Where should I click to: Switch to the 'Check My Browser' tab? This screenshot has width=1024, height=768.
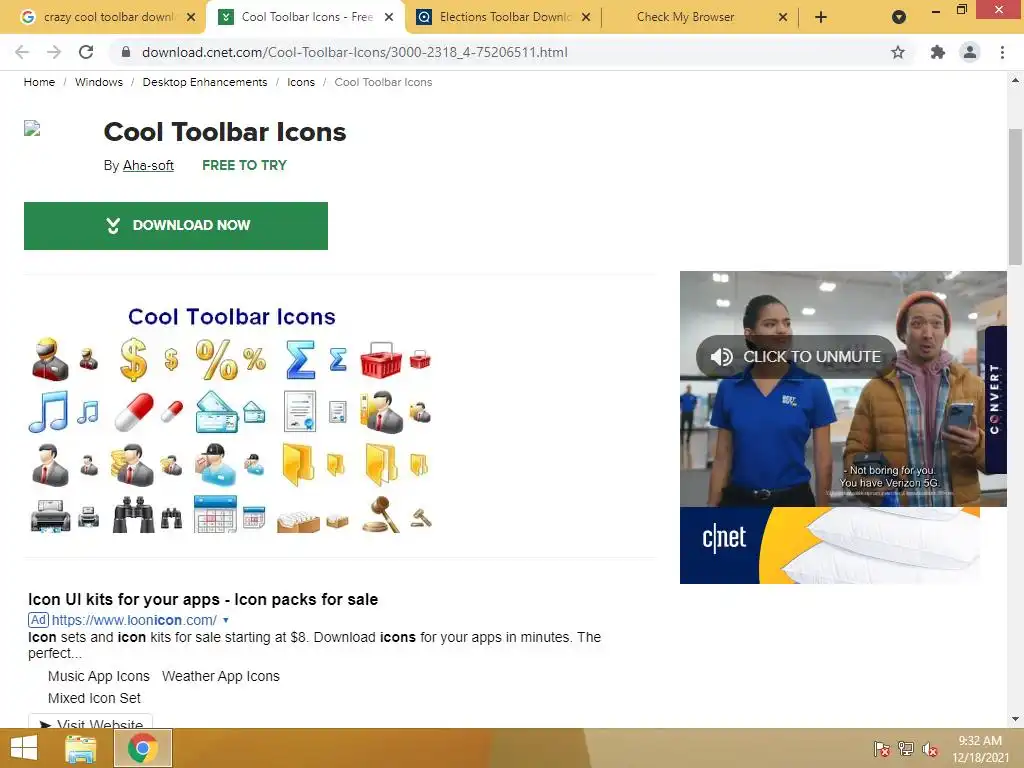(685, 17)
